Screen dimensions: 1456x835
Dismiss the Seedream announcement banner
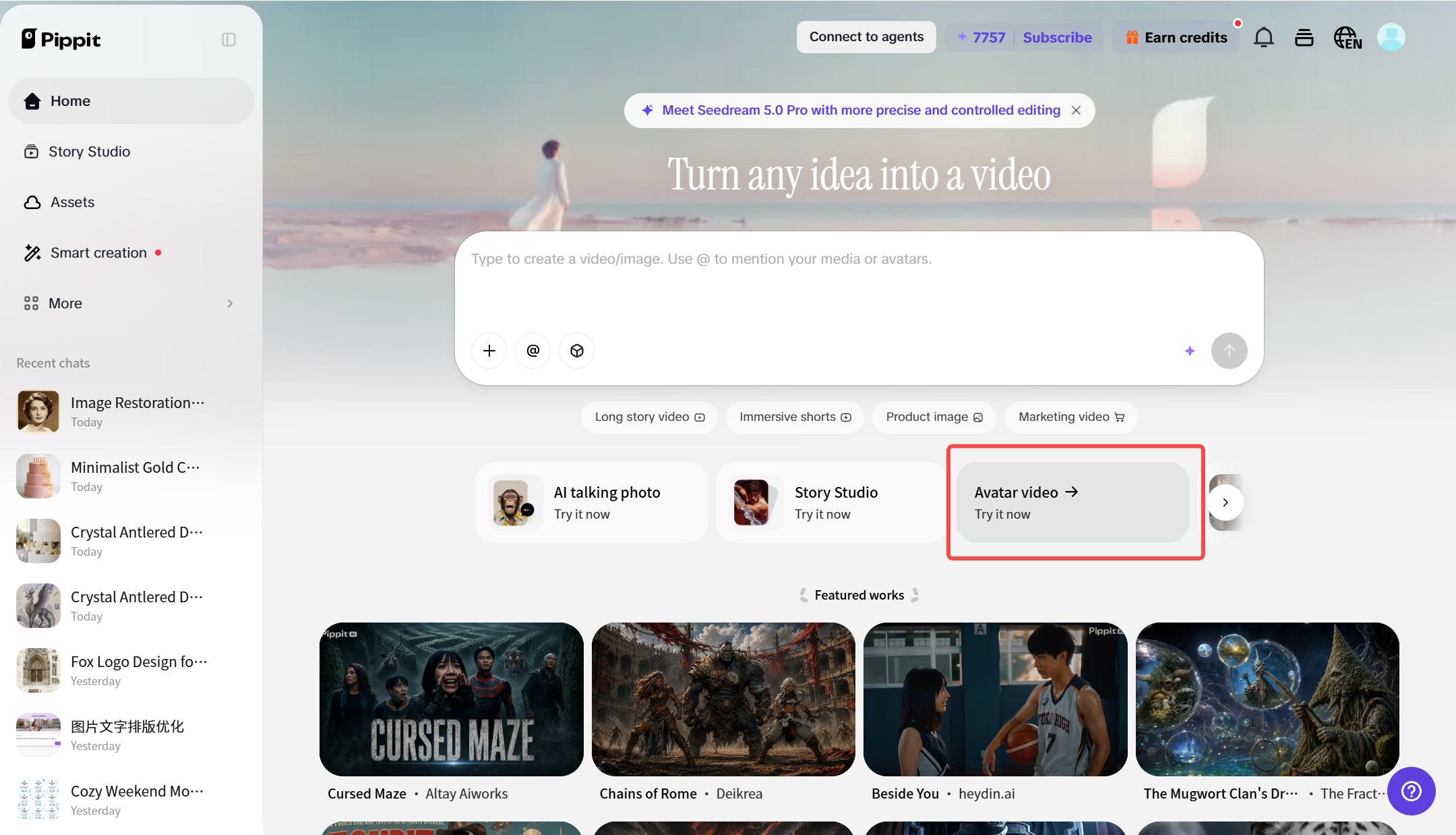point(1076,110)
